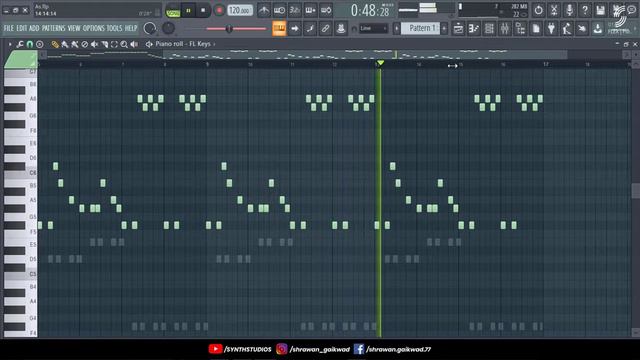This screenshot has height=360, width=640.
Task: Click the download content library icon
Action: [598, 29]
